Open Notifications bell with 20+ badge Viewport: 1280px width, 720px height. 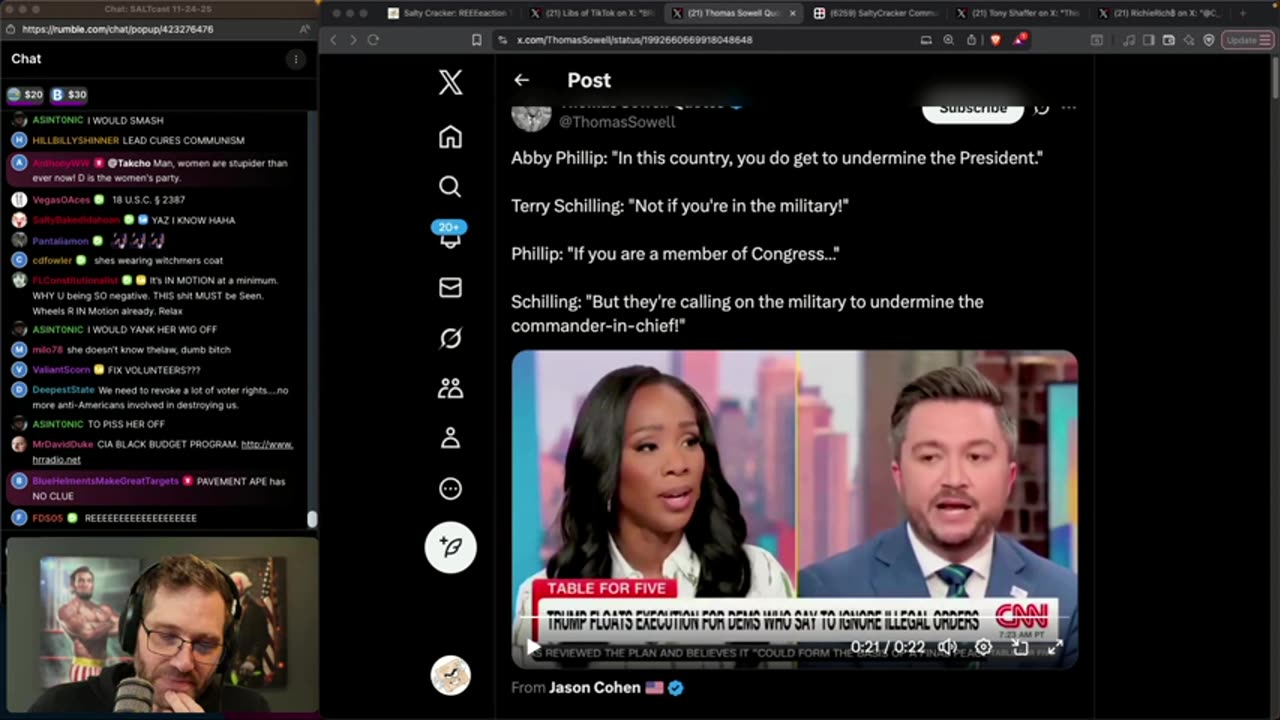point(450,235)
